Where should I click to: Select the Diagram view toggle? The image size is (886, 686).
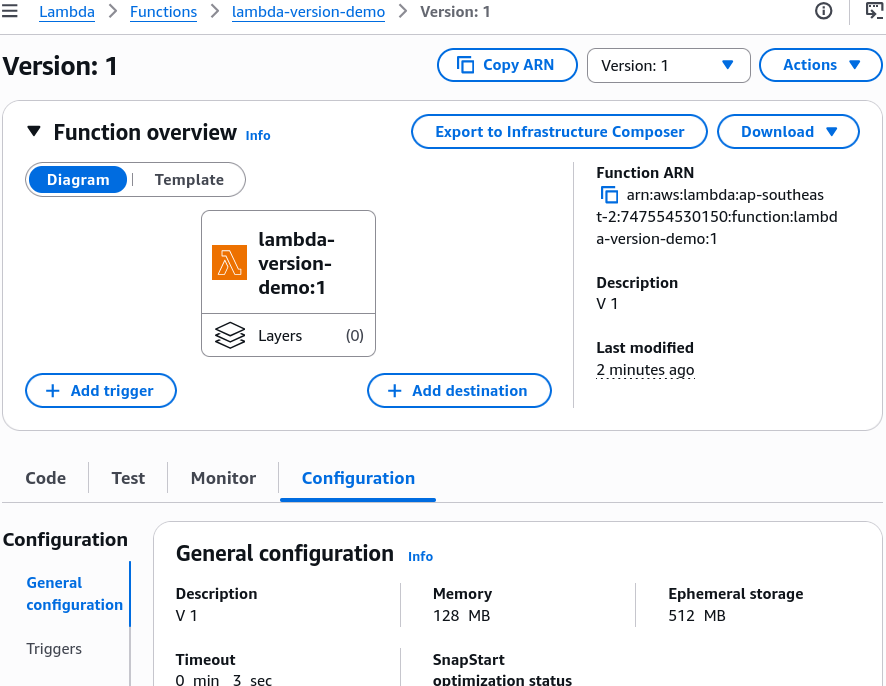[x=78, y=180]
